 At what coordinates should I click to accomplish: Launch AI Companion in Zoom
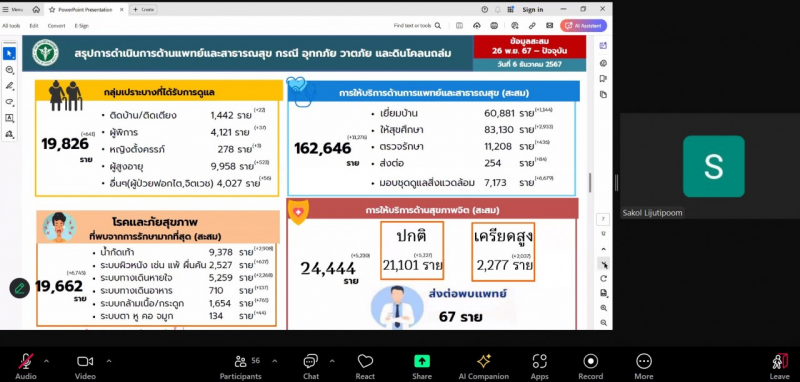pyautogui.click(x=484, y=366)
